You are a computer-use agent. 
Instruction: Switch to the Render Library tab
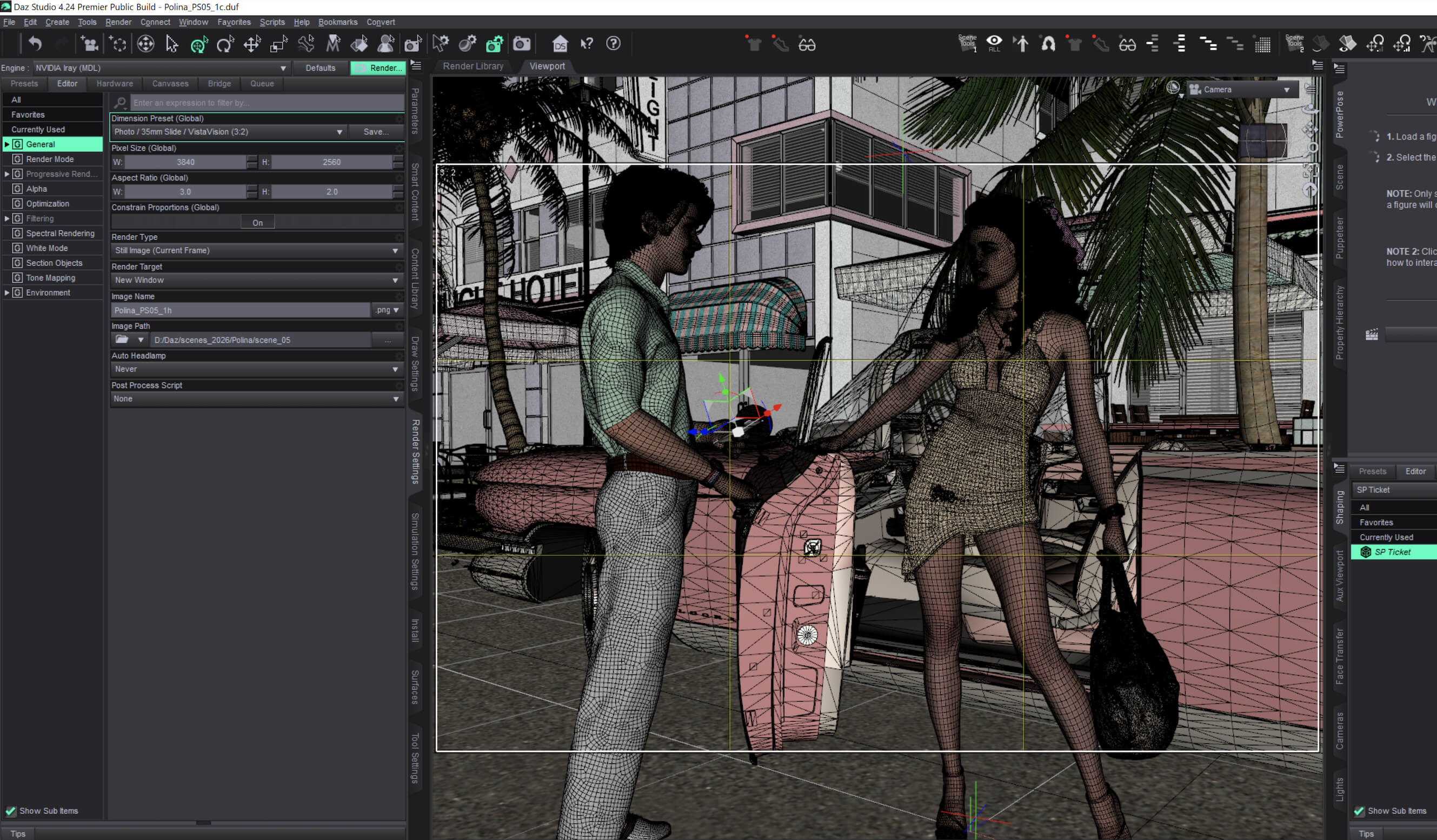[473, 66]
